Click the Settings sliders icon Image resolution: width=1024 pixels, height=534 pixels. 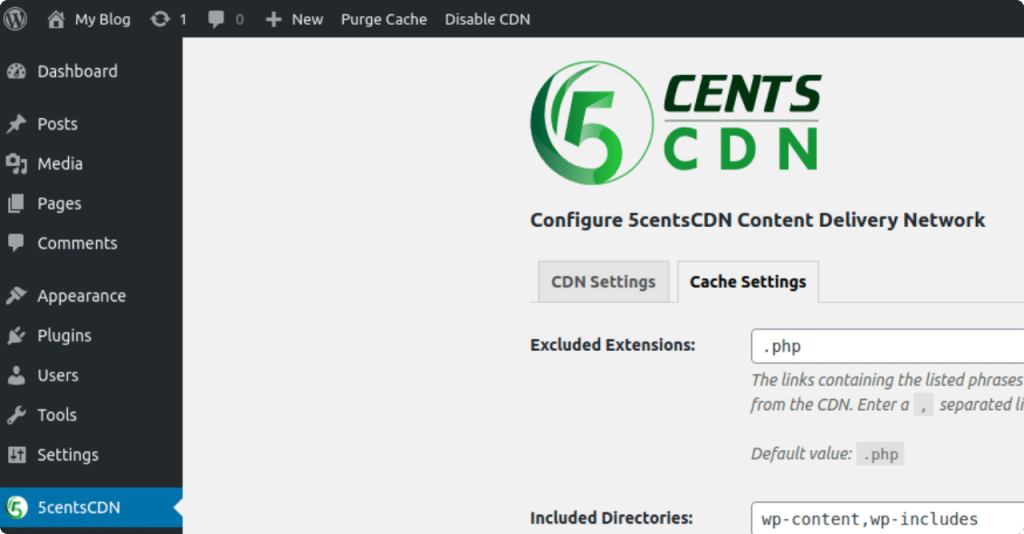[x=16, y=454]
